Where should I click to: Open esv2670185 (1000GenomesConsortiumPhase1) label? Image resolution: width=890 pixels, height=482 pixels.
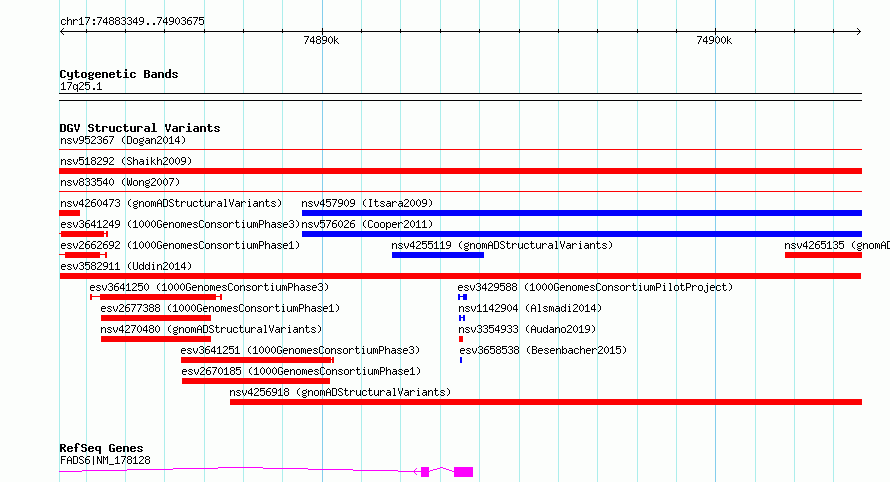point(301,371)
